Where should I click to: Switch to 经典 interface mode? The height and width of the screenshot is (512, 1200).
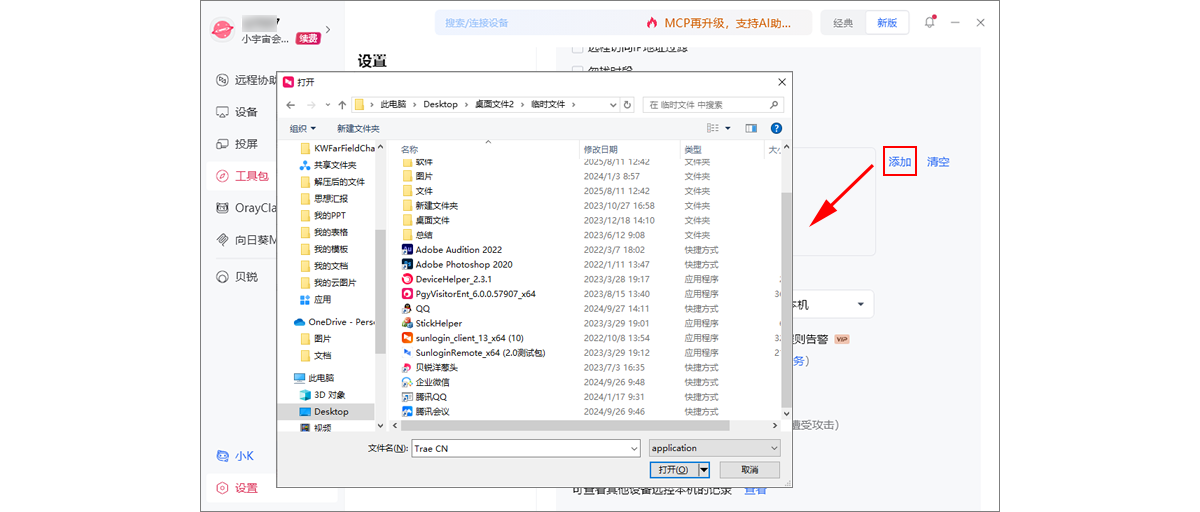tap(843, 23)
